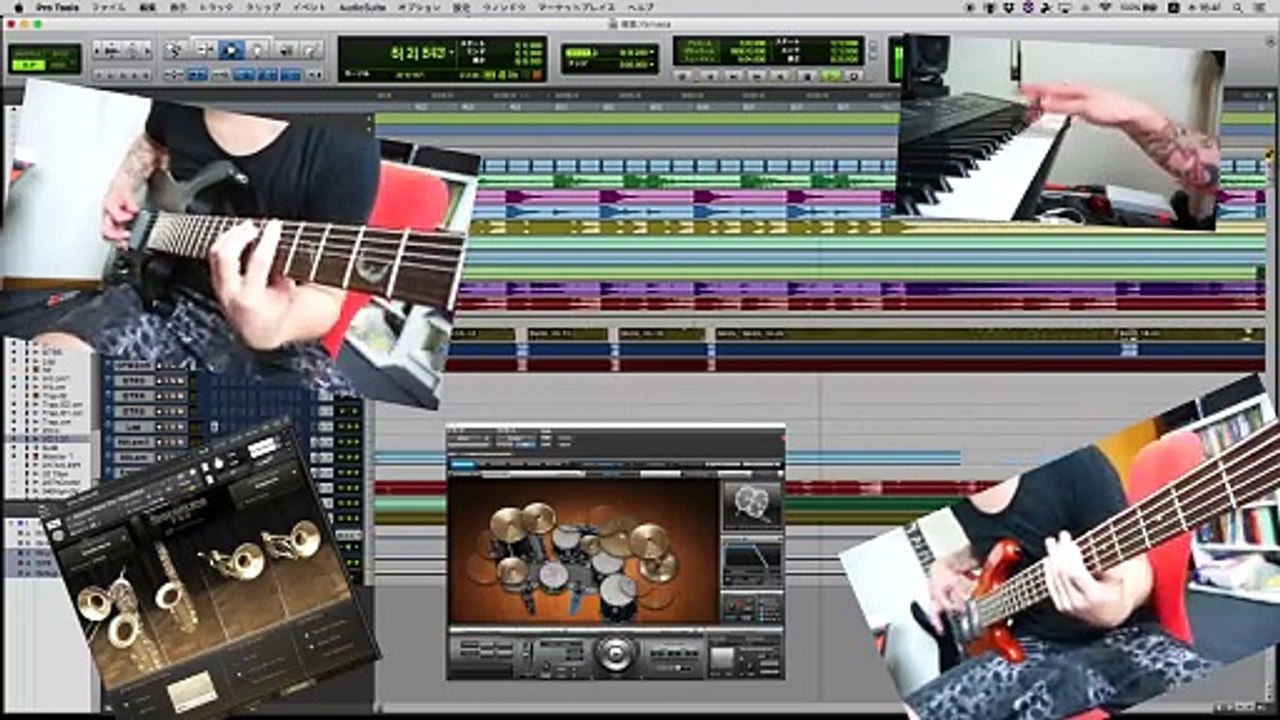
Task: Select the Grabber hand tool
Action: (258, 49)
